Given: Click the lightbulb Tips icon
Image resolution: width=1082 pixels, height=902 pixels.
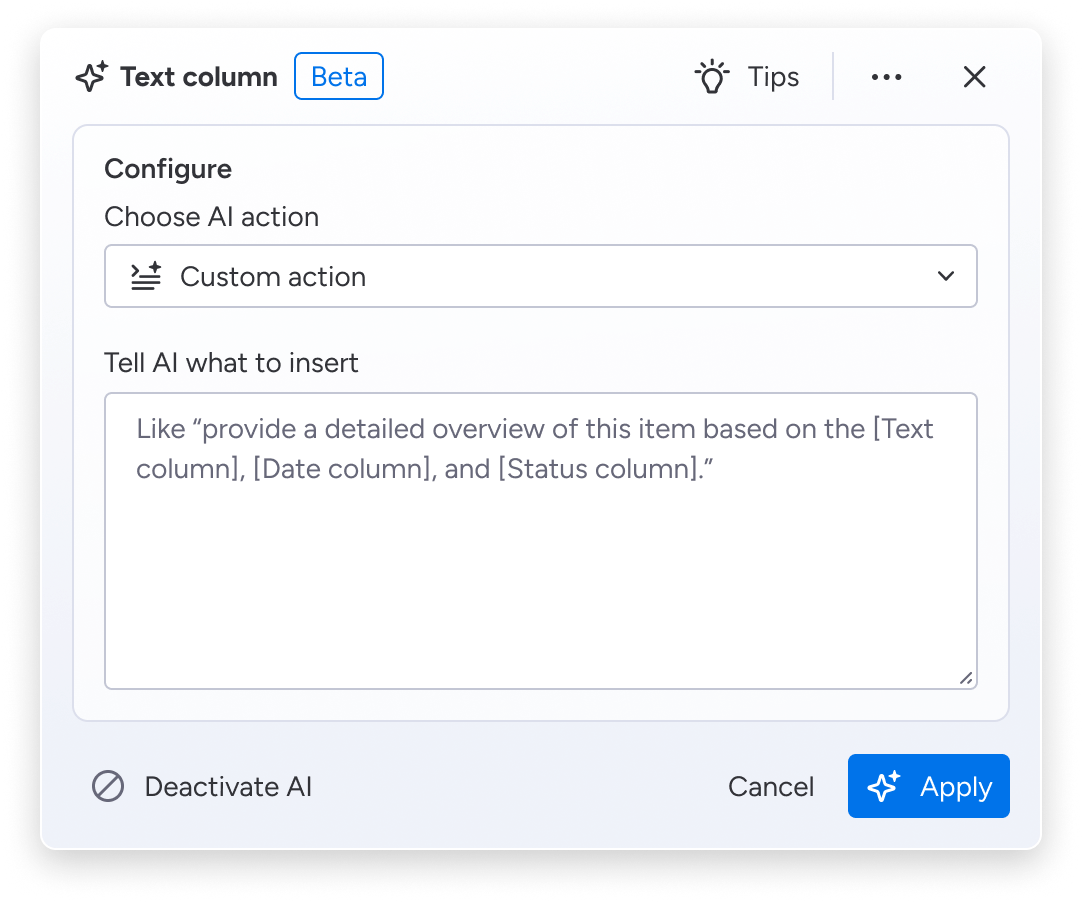Looking at the screenshot, I should click(711, 77).
